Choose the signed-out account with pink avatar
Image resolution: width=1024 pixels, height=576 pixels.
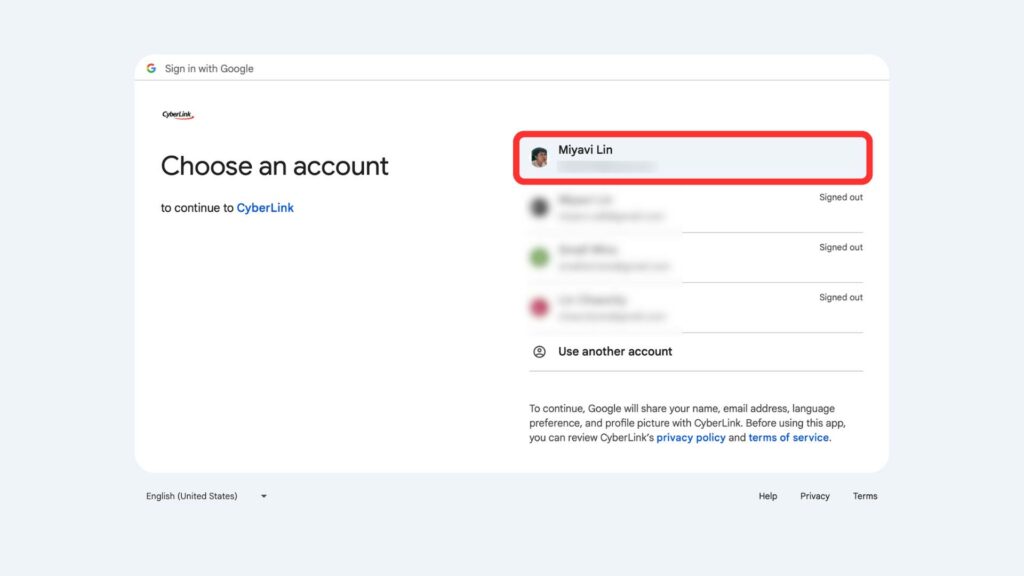pyautogui.click(x=696, y=308)
